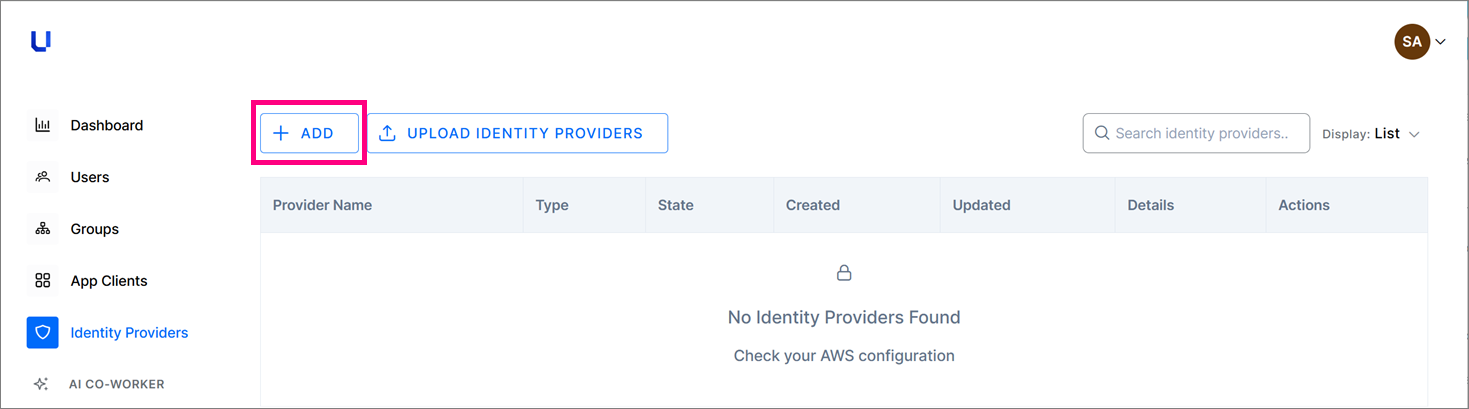Click the search magnifier icon
This screenshot has width=1469, height=409.
click(x=1102, y=133)
